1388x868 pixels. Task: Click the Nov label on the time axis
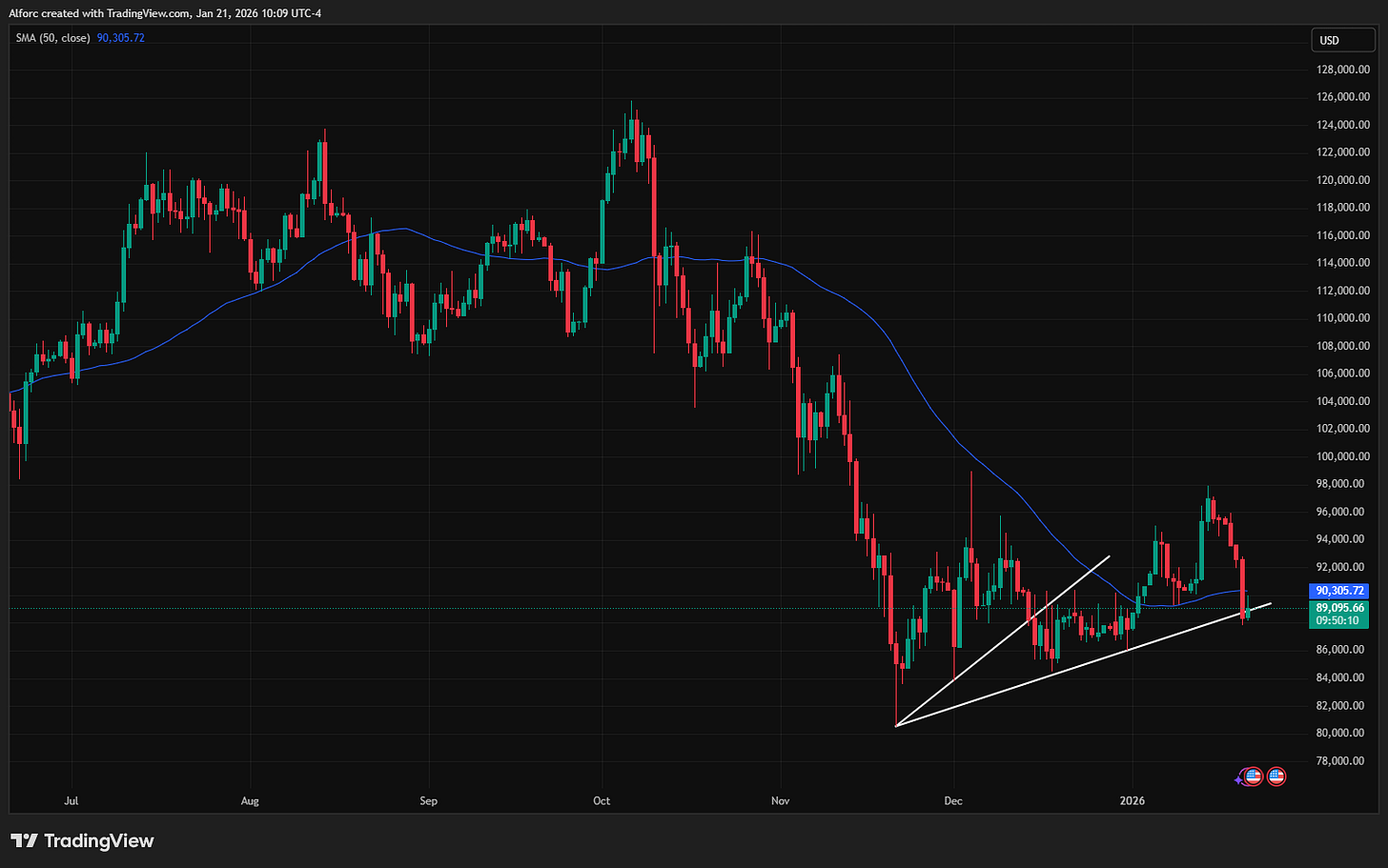pos(780,801)
